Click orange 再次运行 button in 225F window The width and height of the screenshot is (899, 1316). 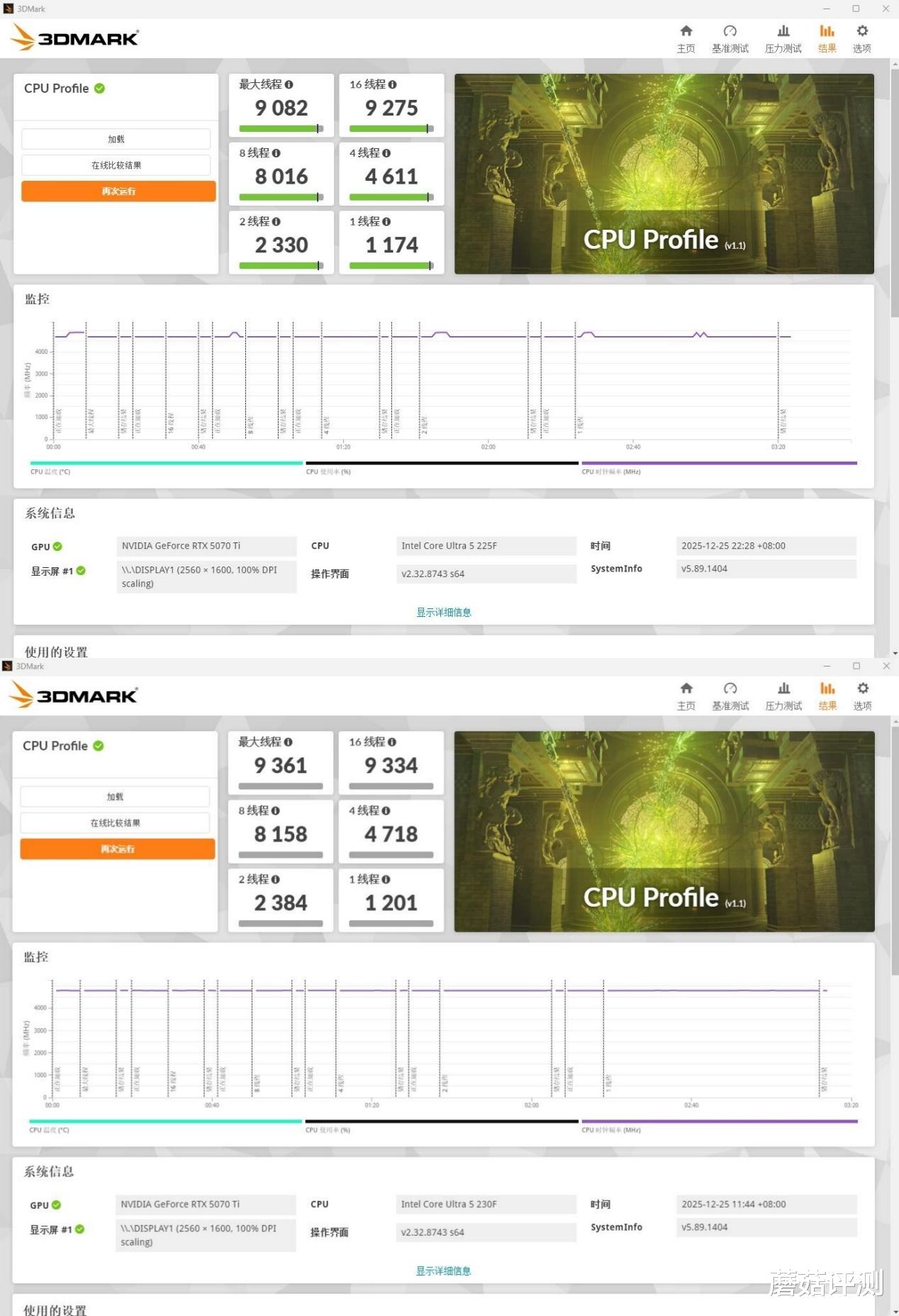[118, 191]
